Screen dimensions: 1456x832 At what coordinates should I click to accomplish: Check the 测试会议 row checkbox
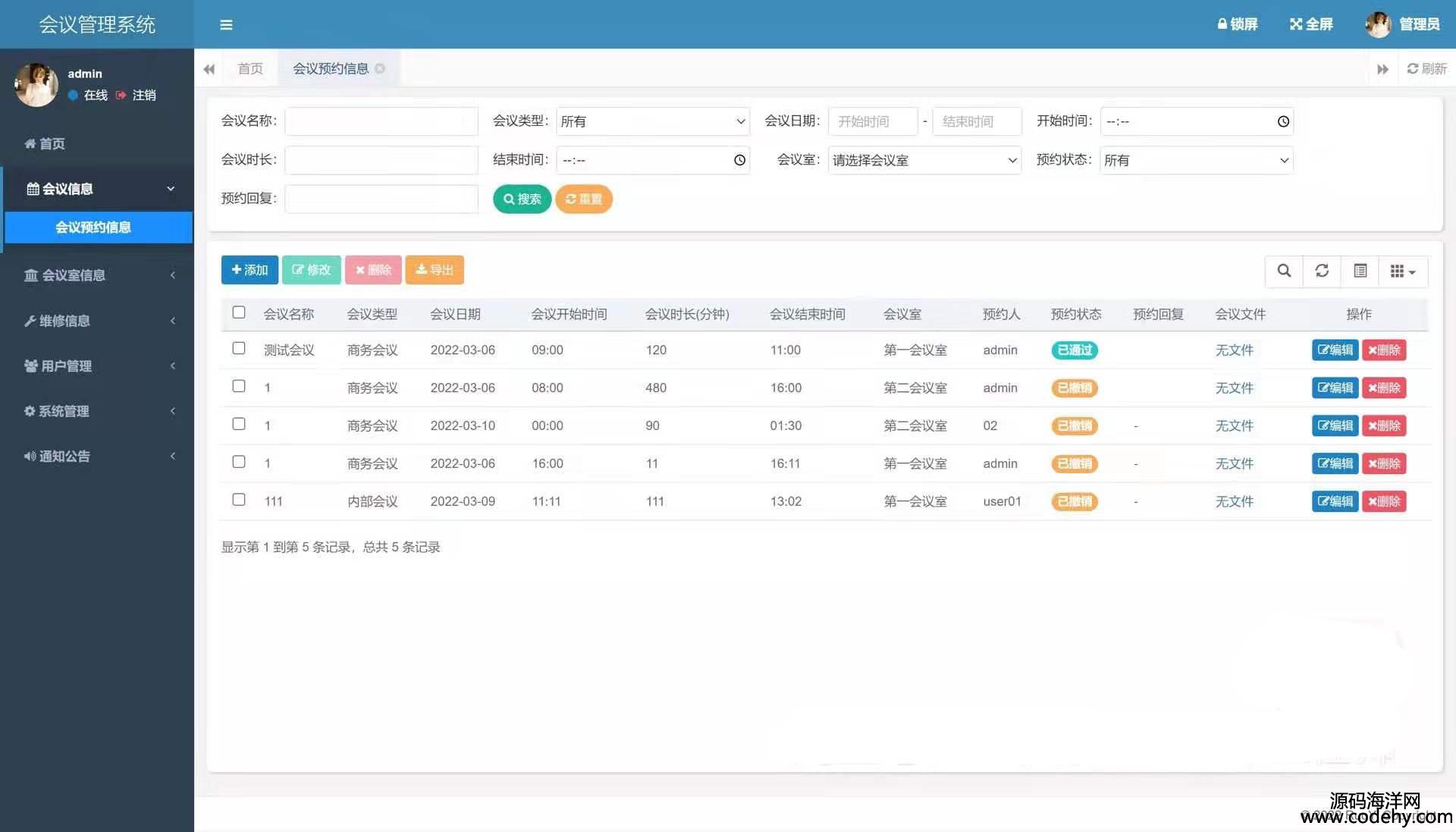(239, 348)
